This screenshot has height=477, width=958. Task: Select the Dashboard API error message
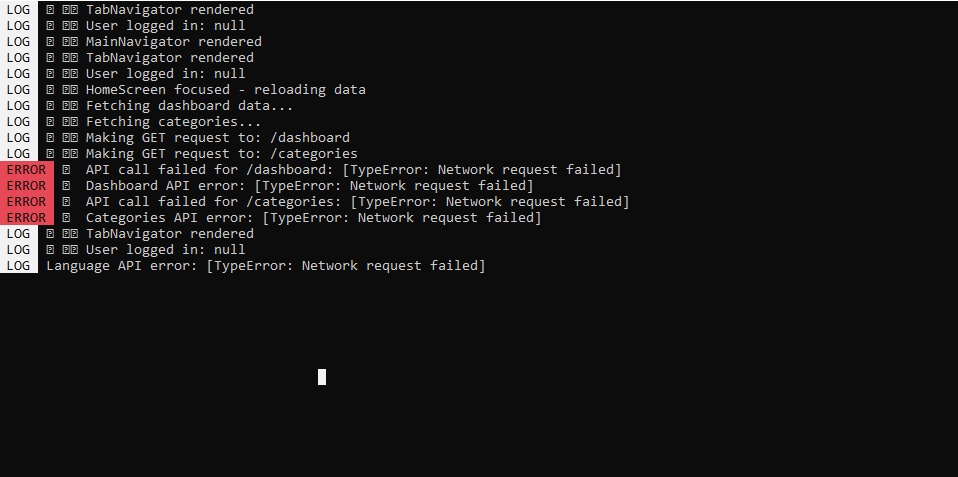tap(309, 186)
